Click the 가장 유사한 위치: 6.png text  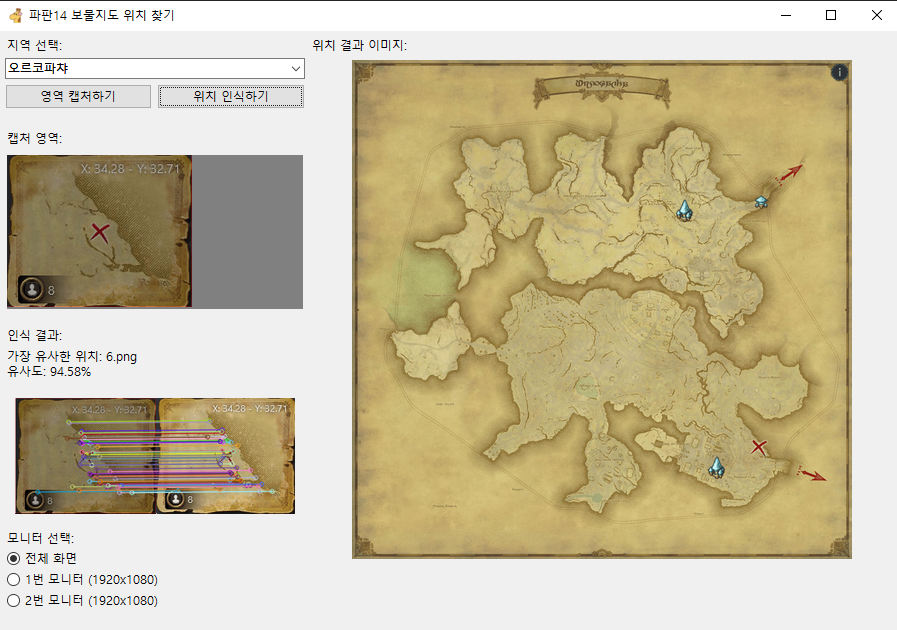72,356
